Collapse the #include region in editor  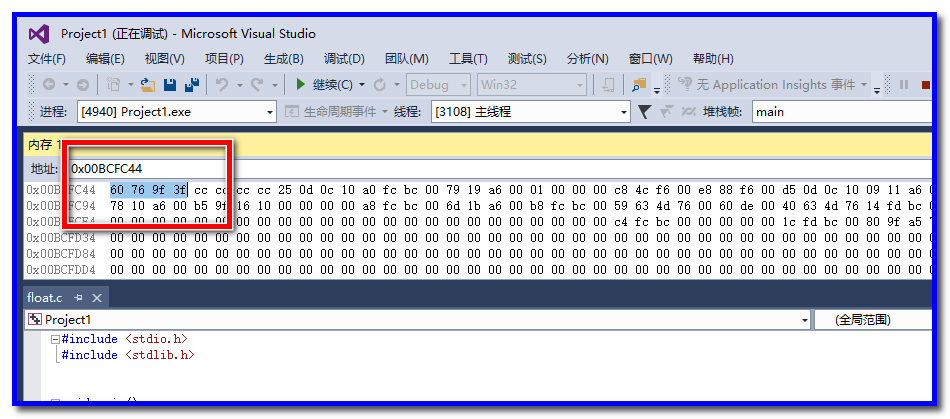click(55, 339)
